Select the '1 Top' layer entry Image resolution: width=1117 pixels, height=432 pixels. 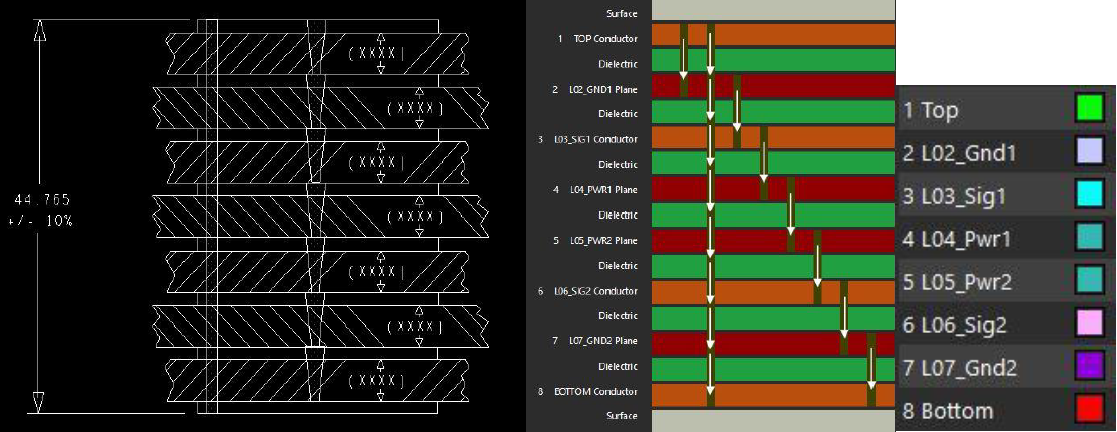pyautogui.click(x=930, y=110)
